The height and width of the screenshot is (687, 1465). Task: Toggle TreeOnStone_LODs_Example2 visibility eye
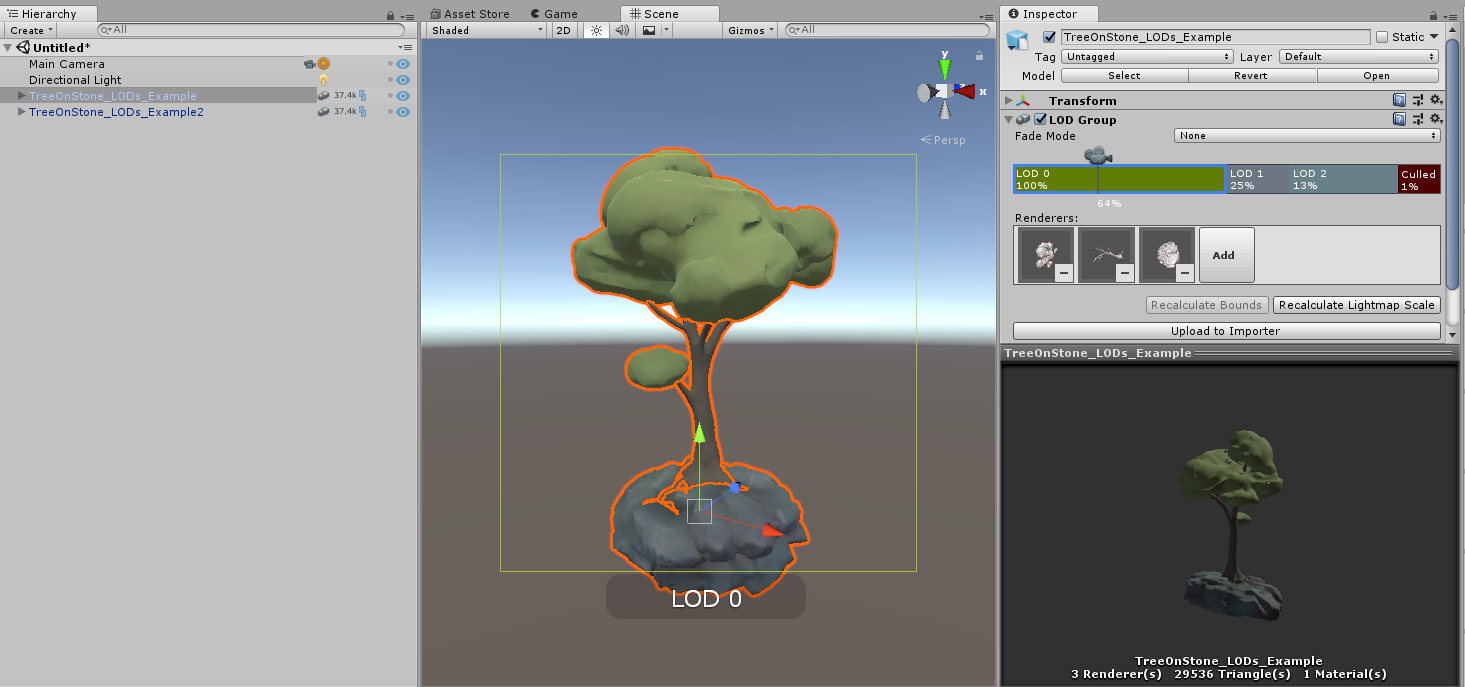[x=403, y=112]
